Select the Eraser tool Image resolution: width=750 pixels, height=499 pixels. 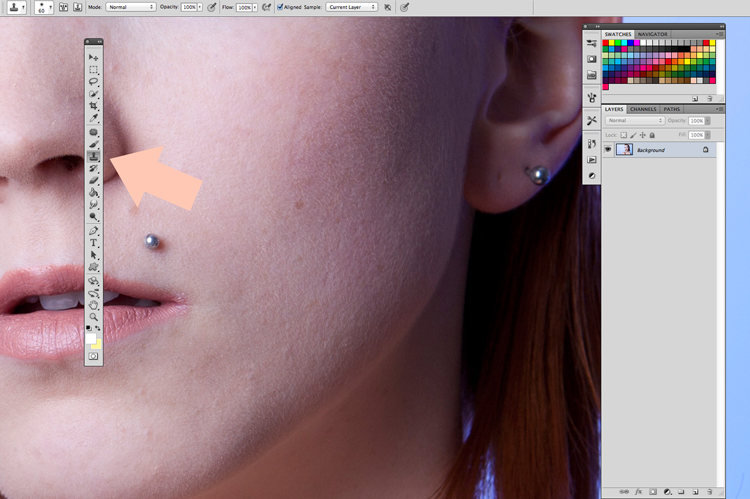94,181
